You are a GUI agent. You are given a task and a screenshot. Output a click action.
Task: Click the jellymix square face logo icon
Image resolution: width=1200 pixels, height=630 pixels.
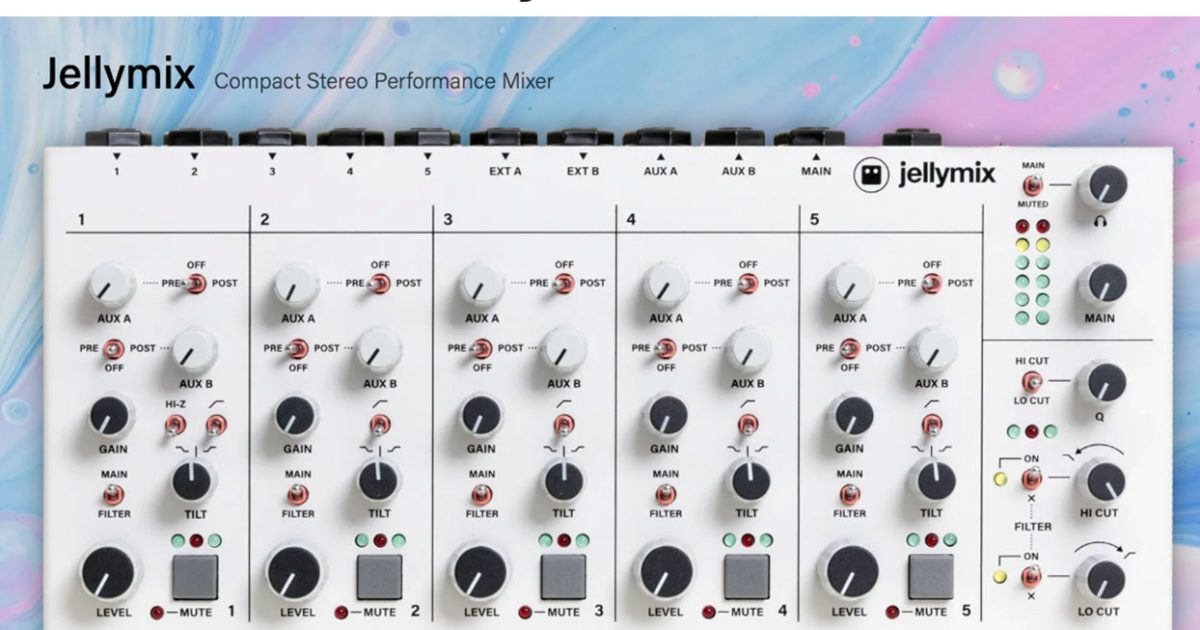[871, 175]
